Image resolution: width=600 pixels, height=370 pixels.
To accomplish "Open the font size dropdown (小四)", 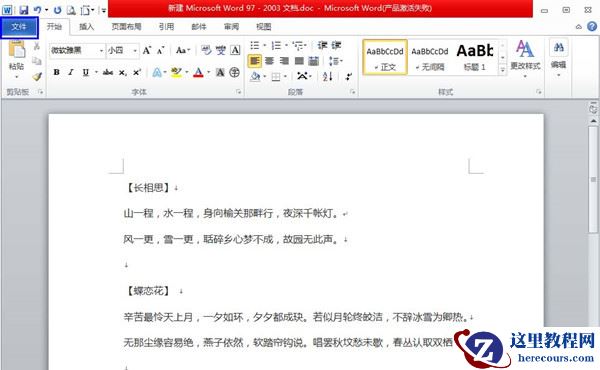I will (x=135, y=51).
